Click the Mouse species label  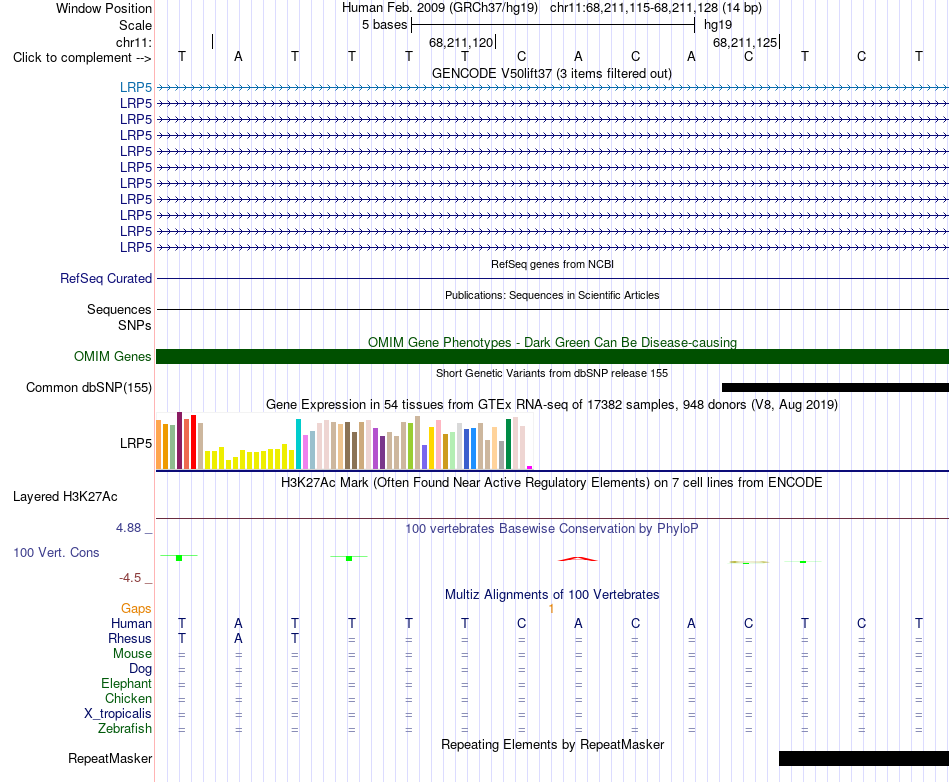click(132, 654)
